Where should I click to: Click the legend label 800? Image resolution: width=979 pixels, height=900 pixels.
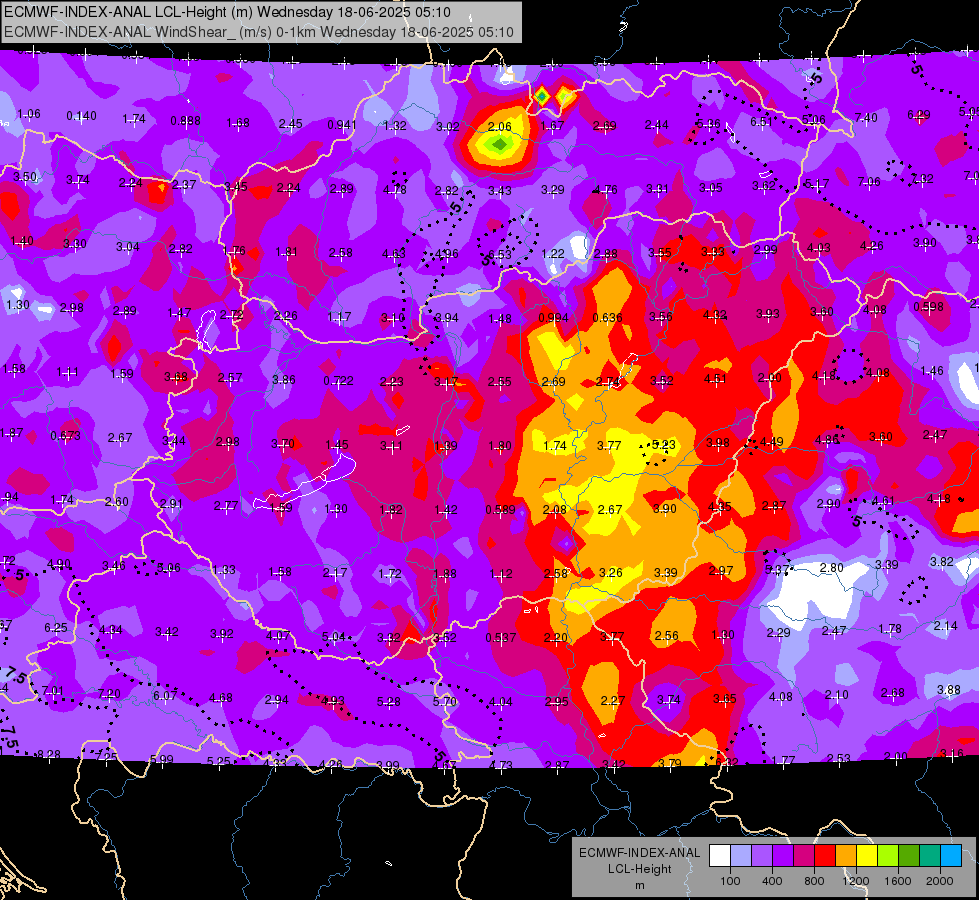click(x=814, y=881)
